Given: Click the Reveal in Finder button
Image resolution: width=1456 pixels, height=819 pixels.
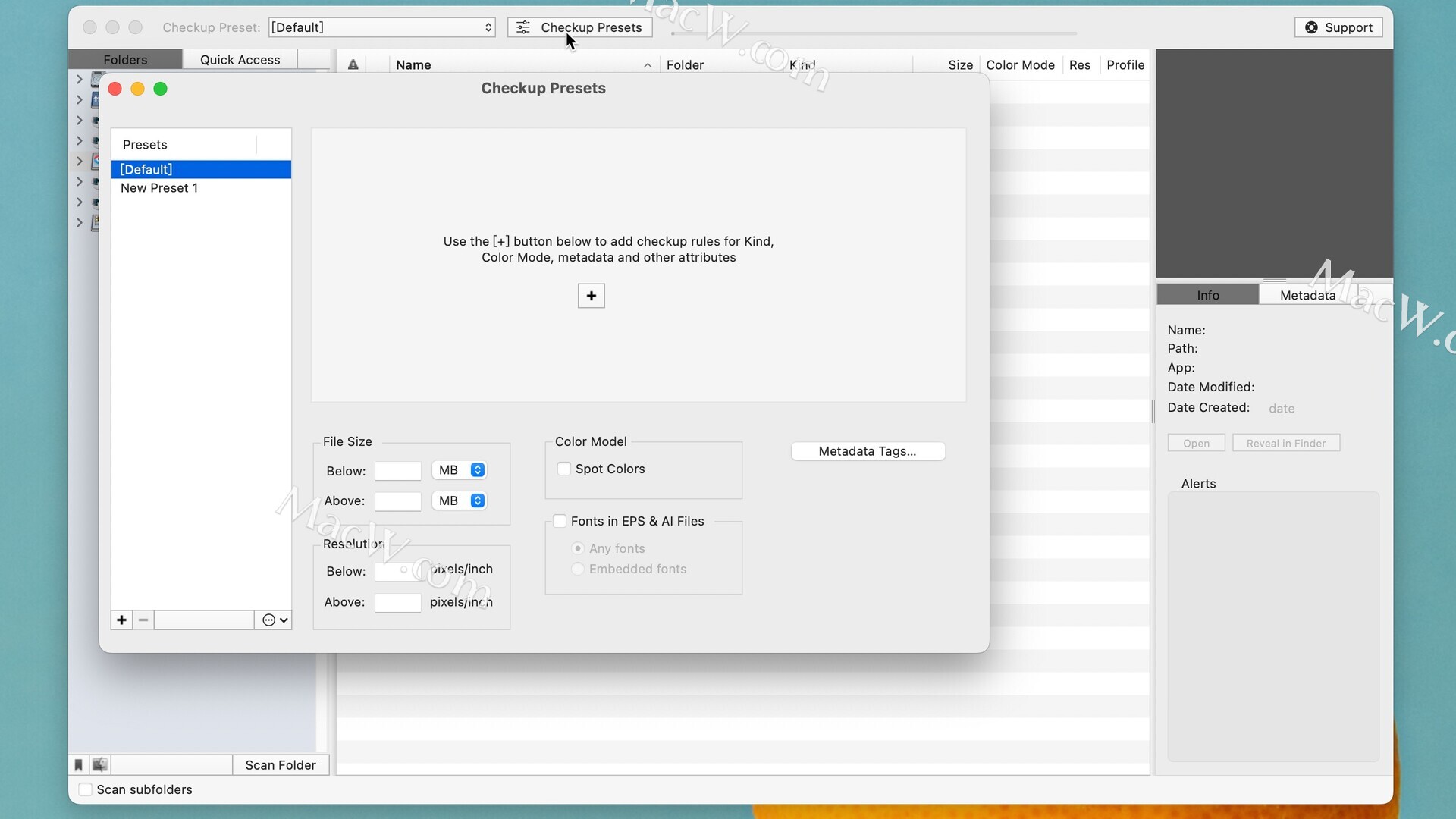Looking at the screenshot, I should pyautogui.click(x=1286, y=443).
